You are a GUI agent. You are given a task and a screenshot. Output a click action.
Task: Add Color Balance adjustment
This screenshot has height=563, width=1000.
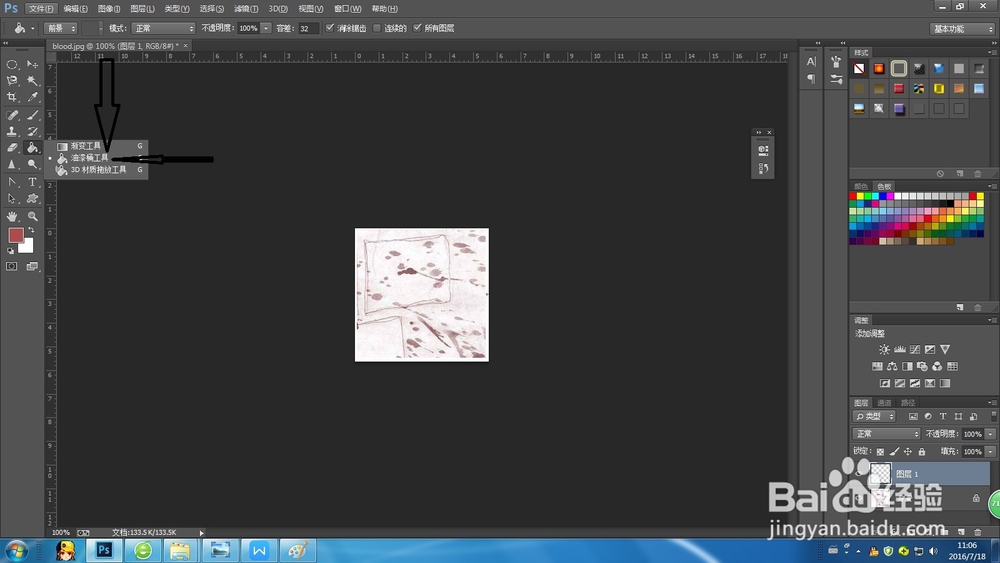pyautogui.click(x=892, y=366)
